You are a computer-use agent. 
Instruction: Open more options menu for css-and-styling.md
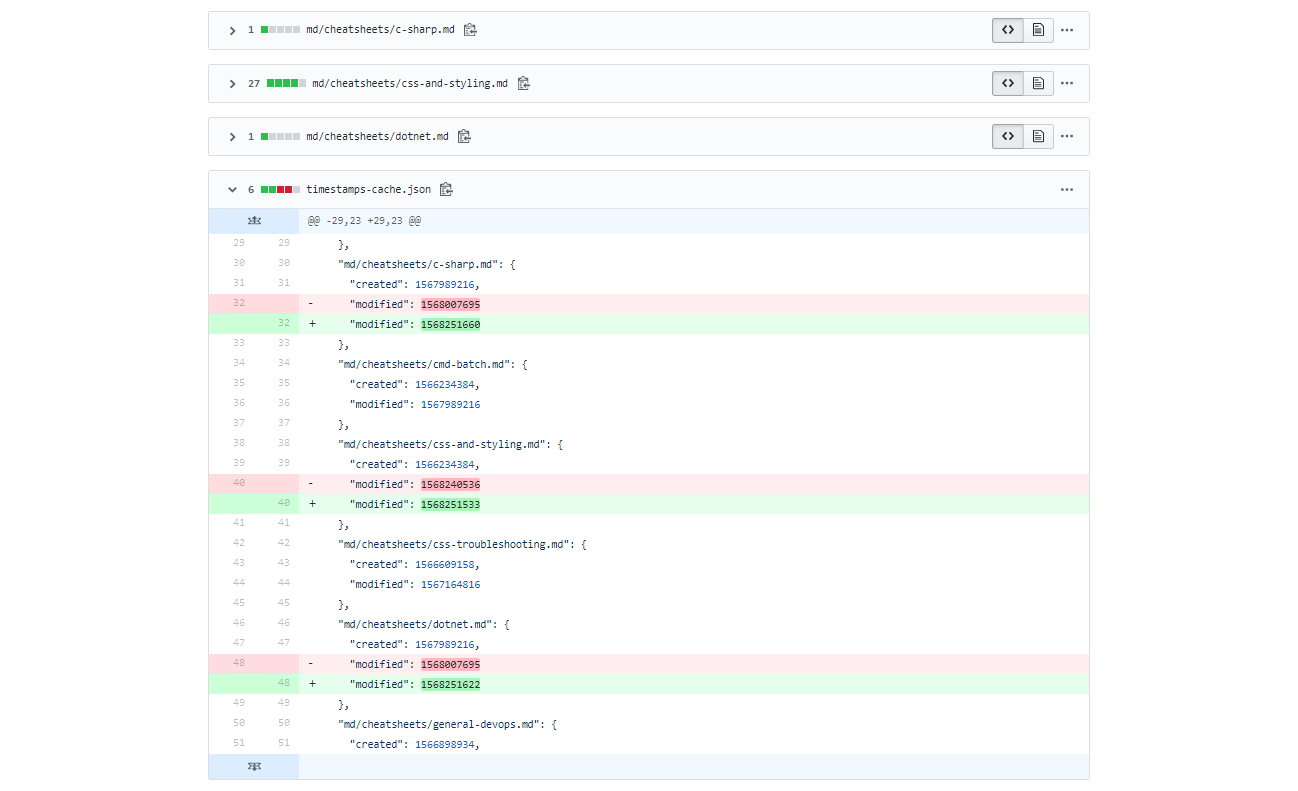click(1067, 83)
